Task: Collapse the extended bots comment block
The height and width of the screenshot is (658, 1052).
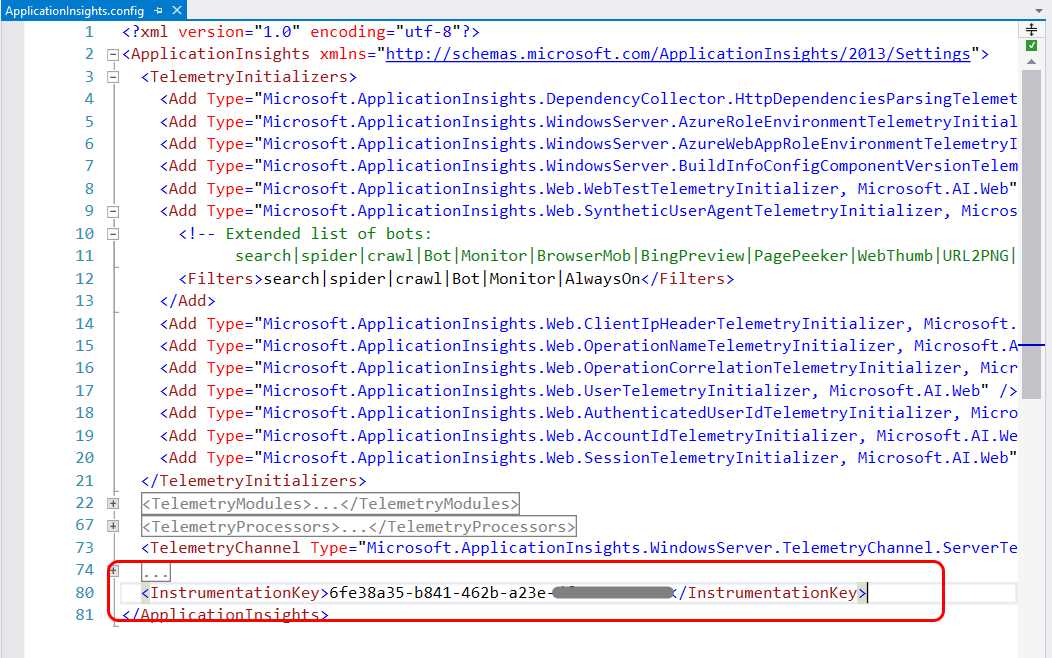Action: coord(113,233)
